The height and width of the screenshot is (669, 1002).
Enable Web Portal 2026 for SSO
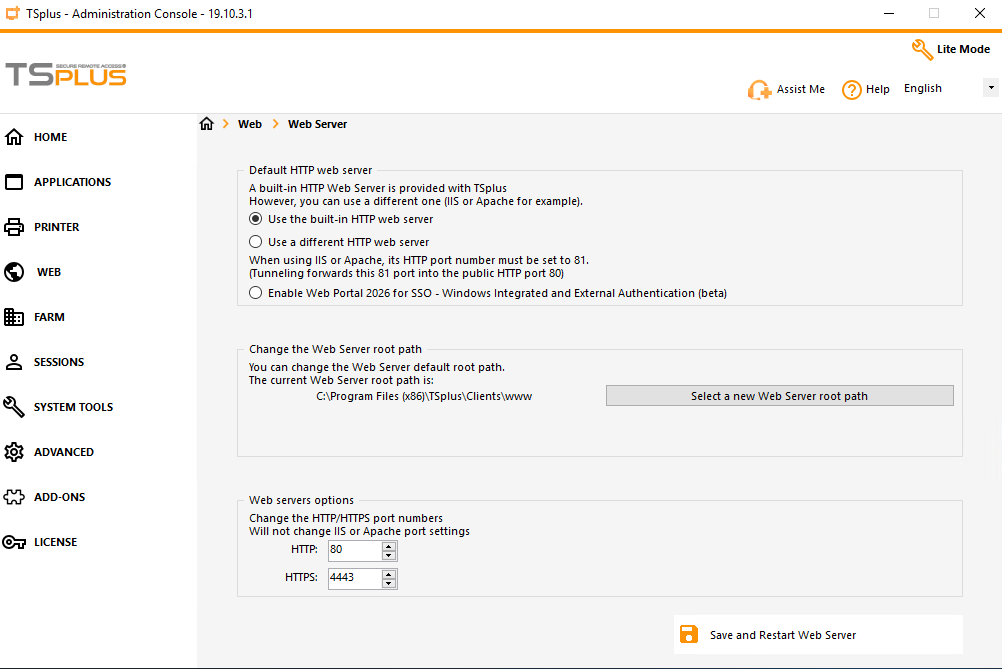pos(254,292)
